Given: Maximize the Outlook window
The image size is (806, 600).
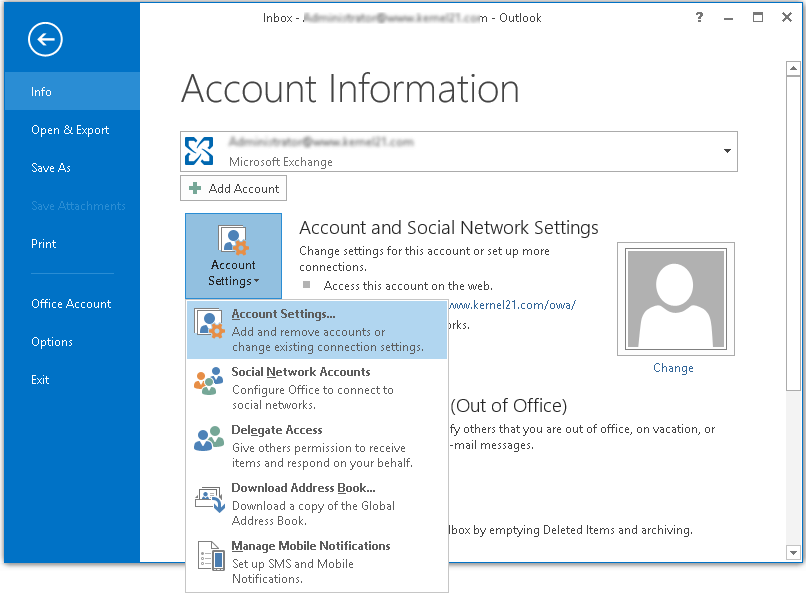Looking at the screenshot, I should [x=758, y=17].
